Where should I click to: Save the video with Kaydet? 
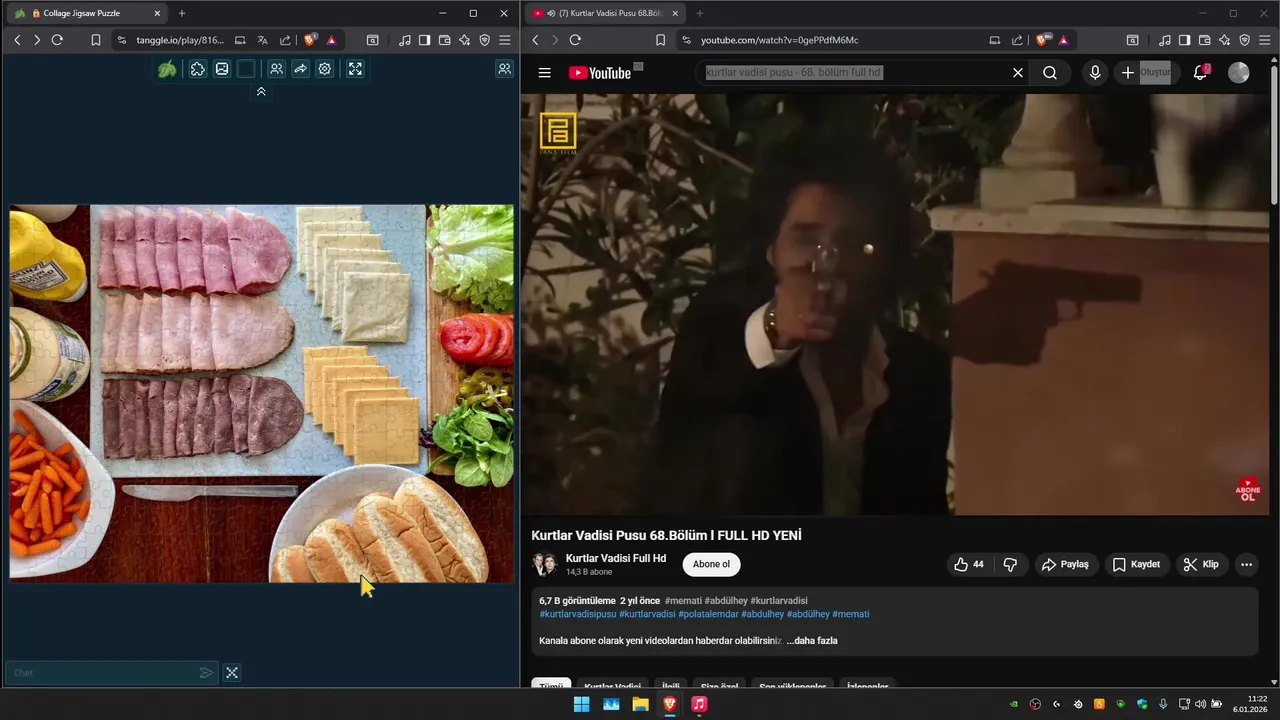(1136, 564)
